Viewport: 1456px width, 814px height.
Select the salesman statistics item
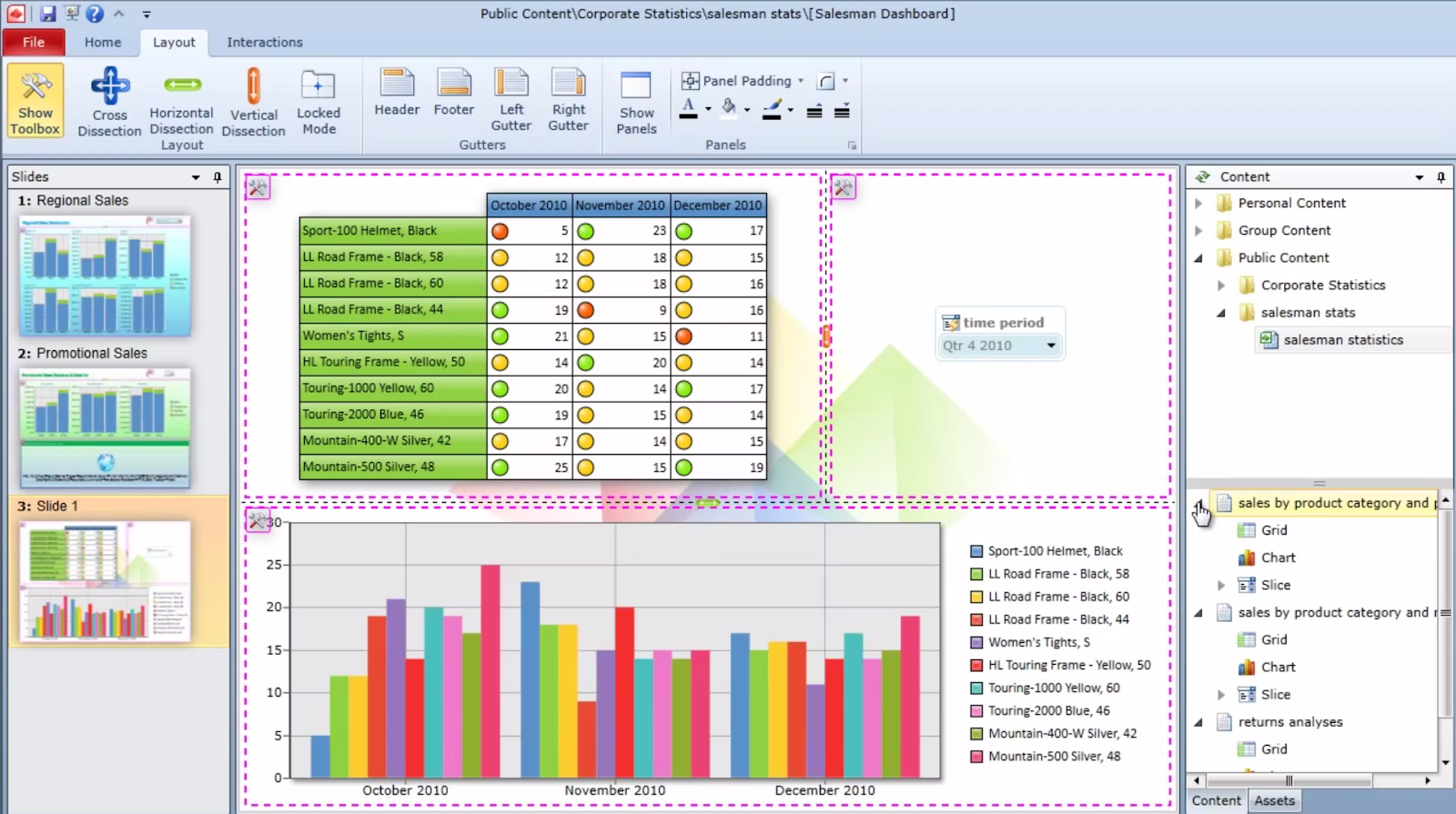coord(1343,340)
